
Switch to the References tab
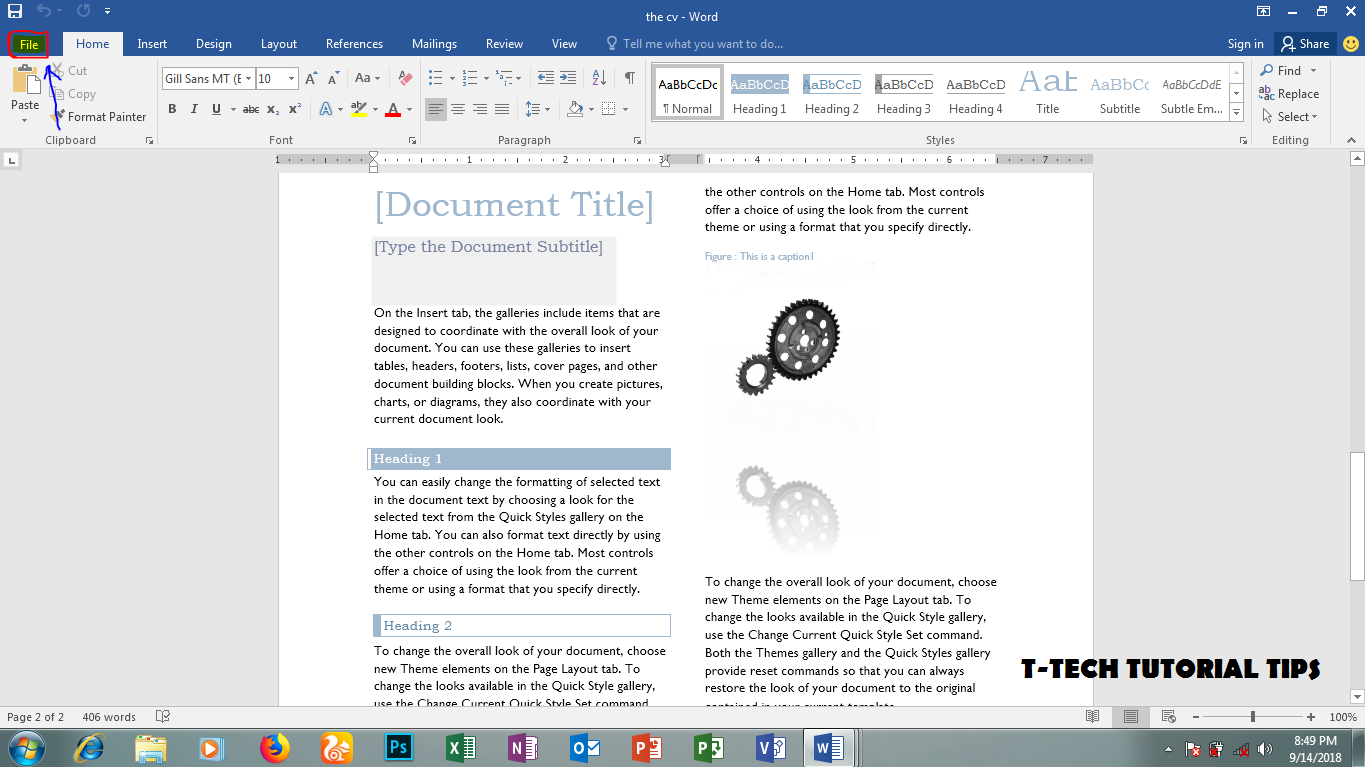click(x=355, y=44)
